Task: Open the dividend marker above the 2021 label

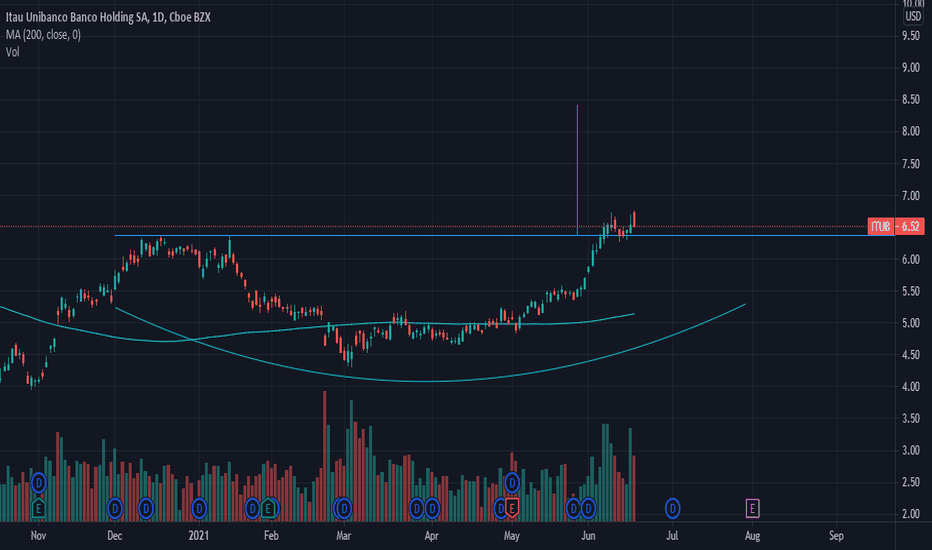Action: 199,508
